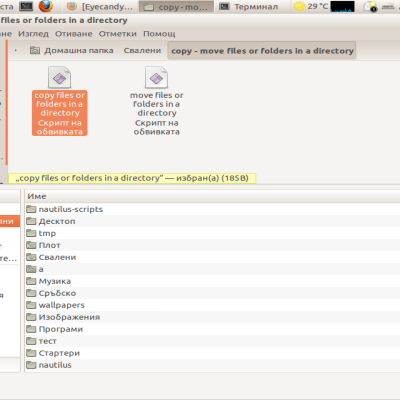Image resolution: width=400 pixels, height=400 pixels.
Task: Open the weather notification tray icon
Action: (x=370, y=6)
